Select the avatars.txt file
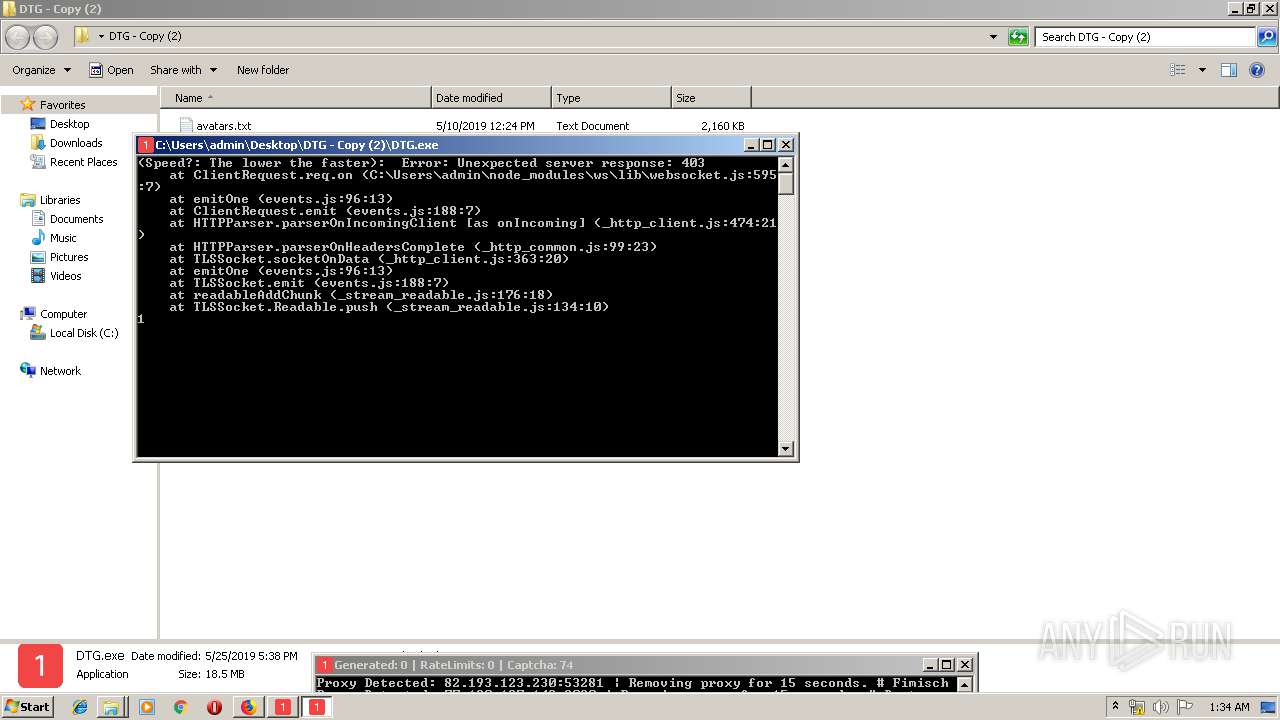The image size is (1280, 720). click(223, 126)
